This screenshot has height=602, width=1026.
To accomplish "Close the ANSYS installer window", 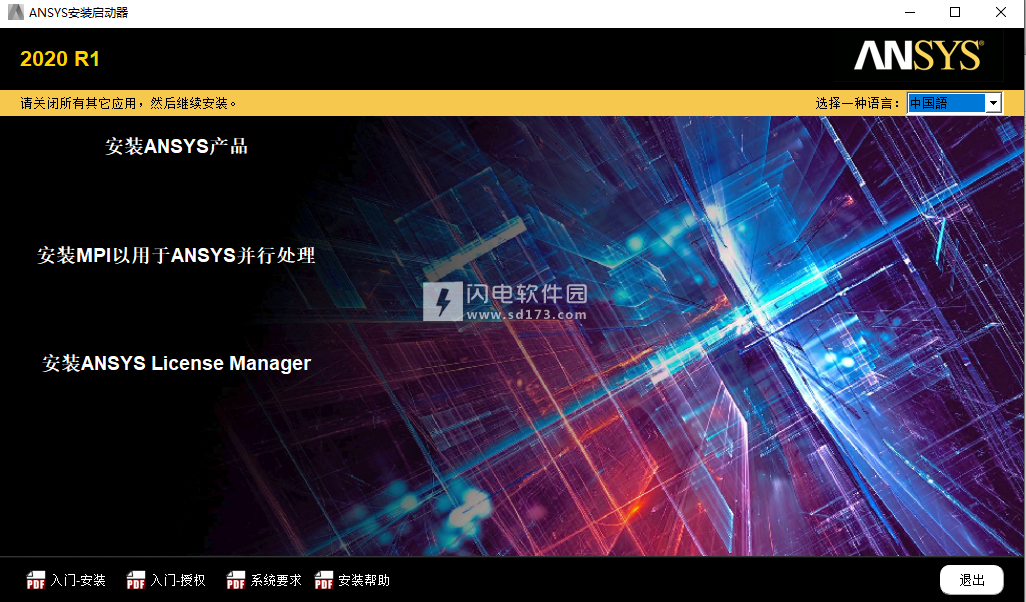I will [1000, 12].
